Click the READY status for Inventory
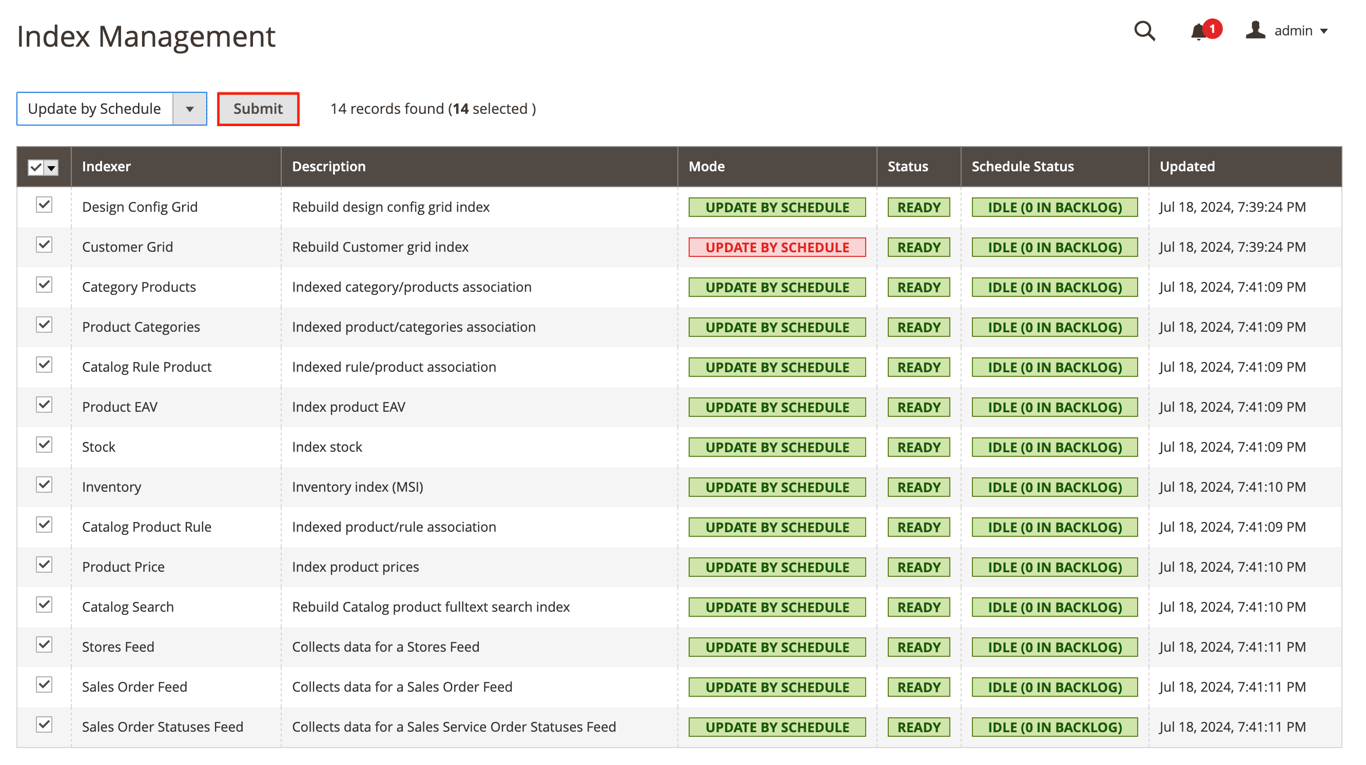The height and width of the screenshot is (765, 1366). (x=918, y=486)
